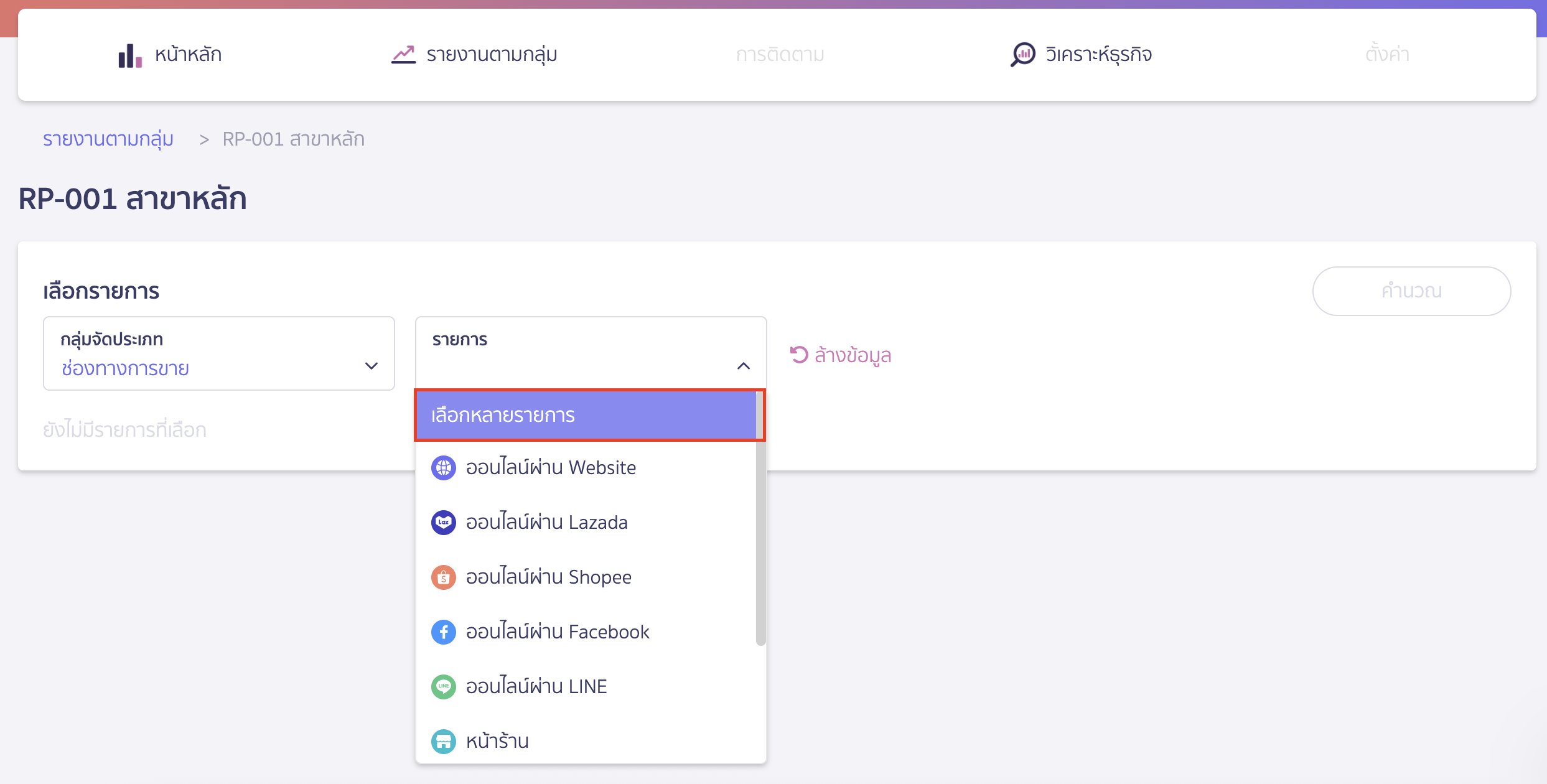Click the Website globe channel icon
This screenshot has height=784, width=1547.
click(x=443, y=468)
